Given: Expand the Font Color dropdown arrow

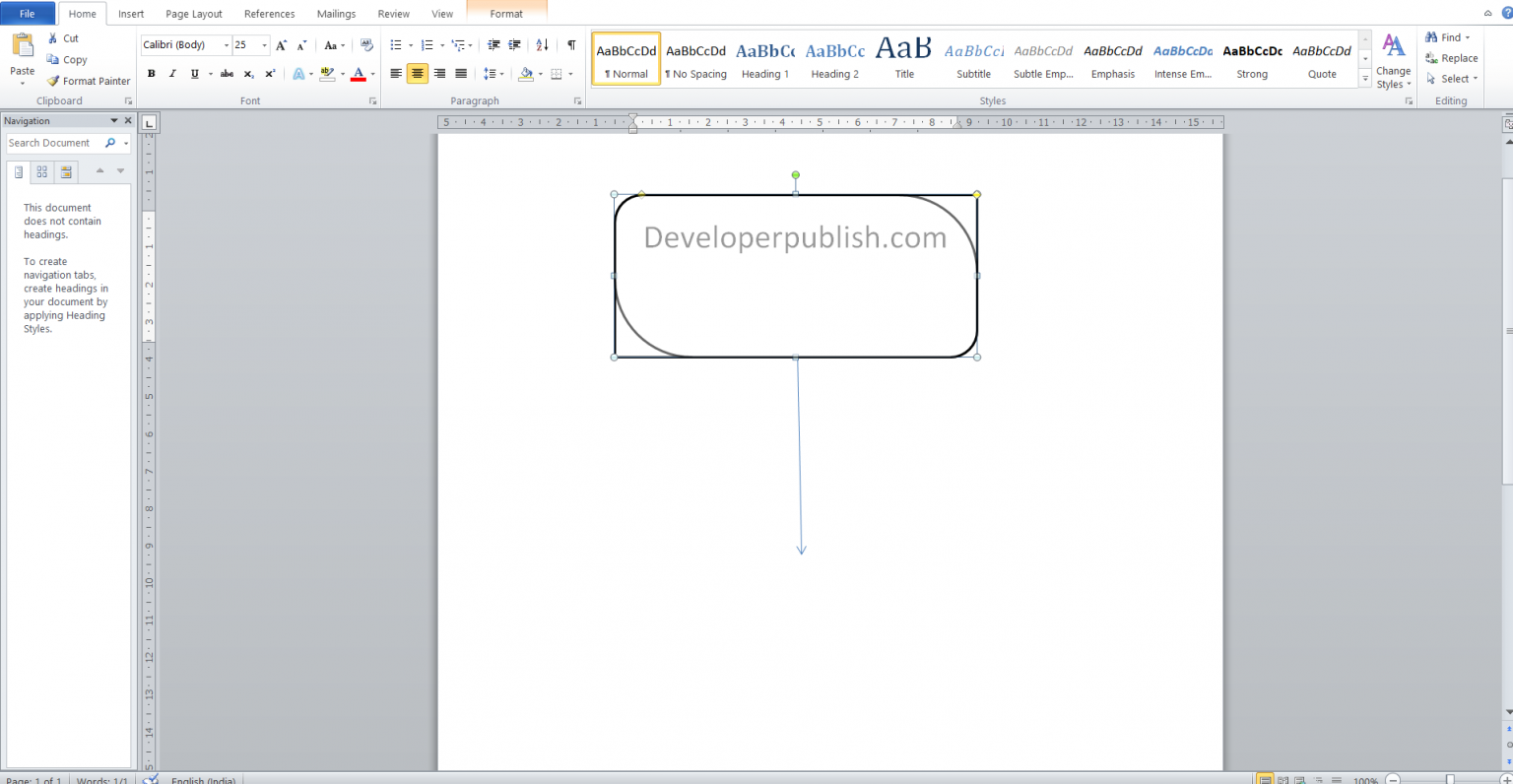Looking at the screenshot, I should pos(371,73).
